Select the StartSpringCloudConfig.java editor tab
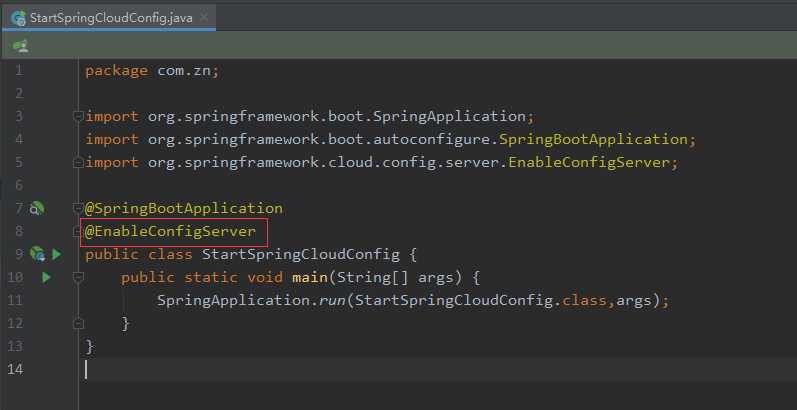 tap(108, 19)
